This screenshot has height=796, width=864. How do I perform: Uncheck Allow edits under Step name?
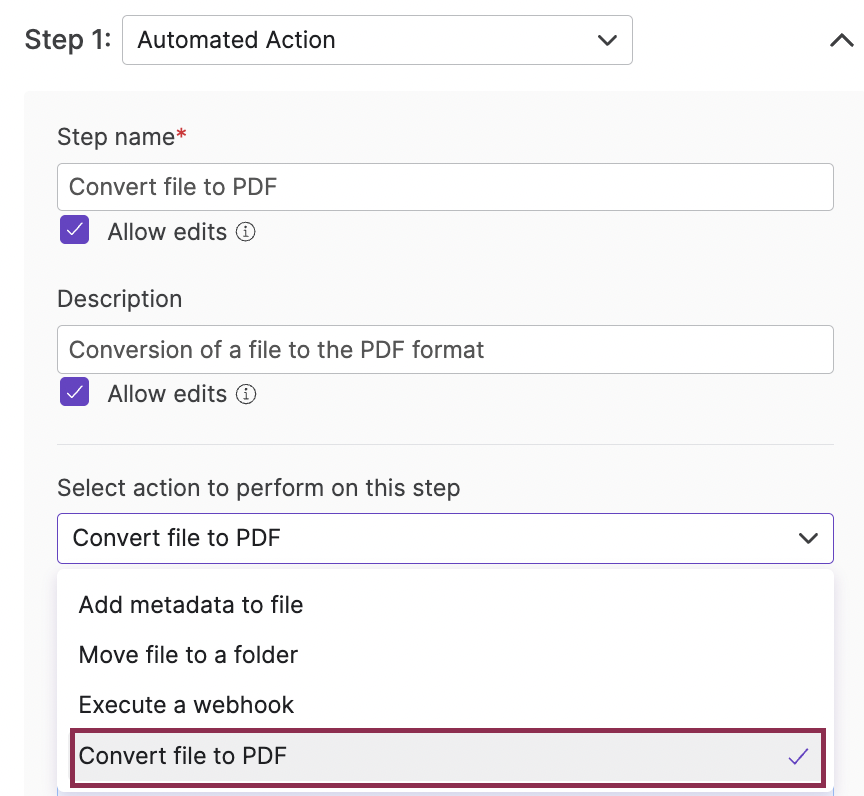click(x=74, y=230)
